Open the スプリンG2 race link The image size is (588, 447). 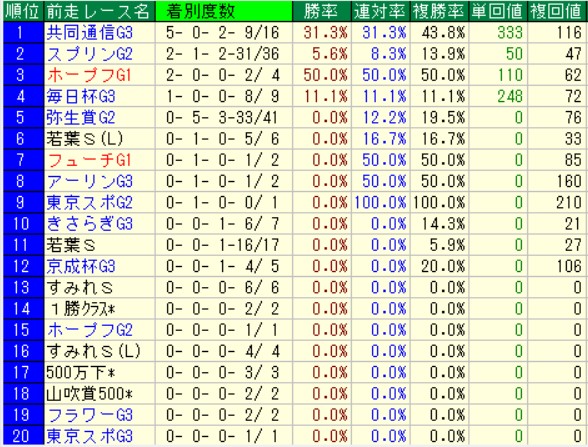coord(90,54)
